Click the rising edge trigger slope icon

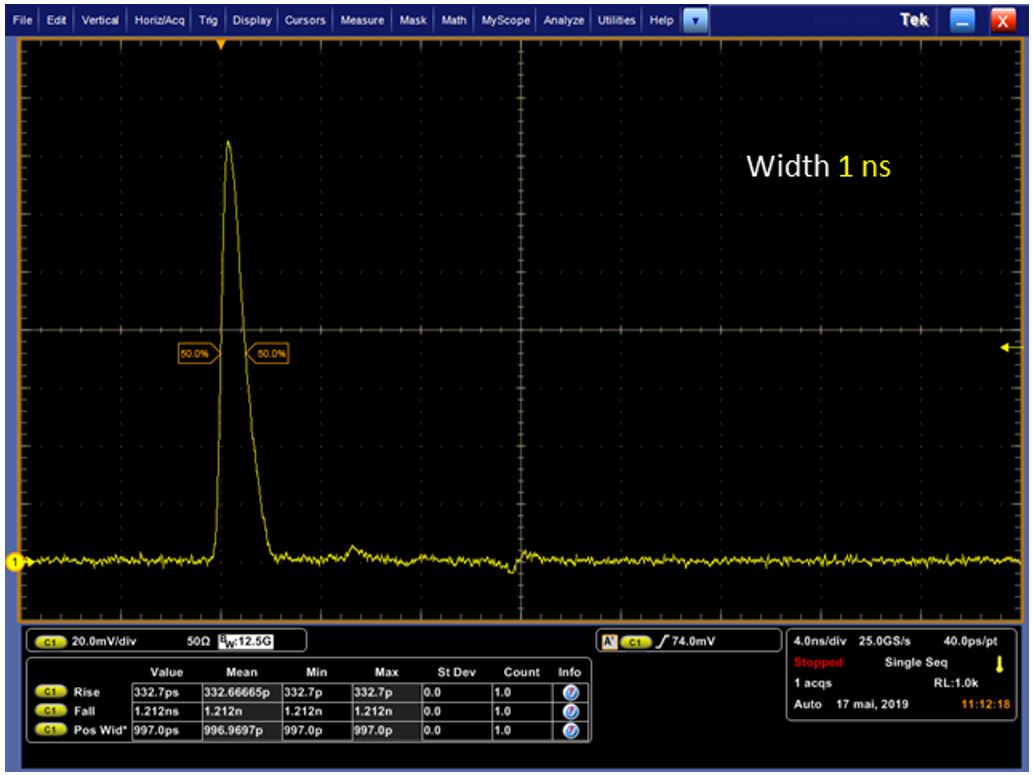tap(662, 641)
